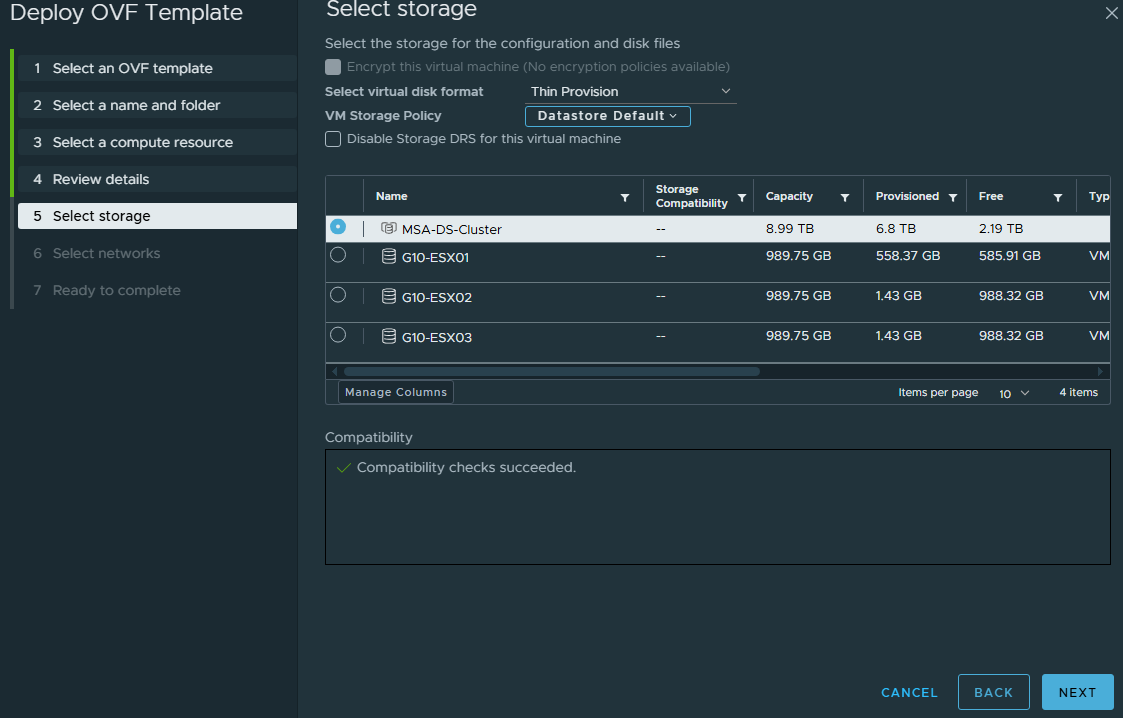Click the Manage Columns button
1123x718 pixels.
point(395,392)
